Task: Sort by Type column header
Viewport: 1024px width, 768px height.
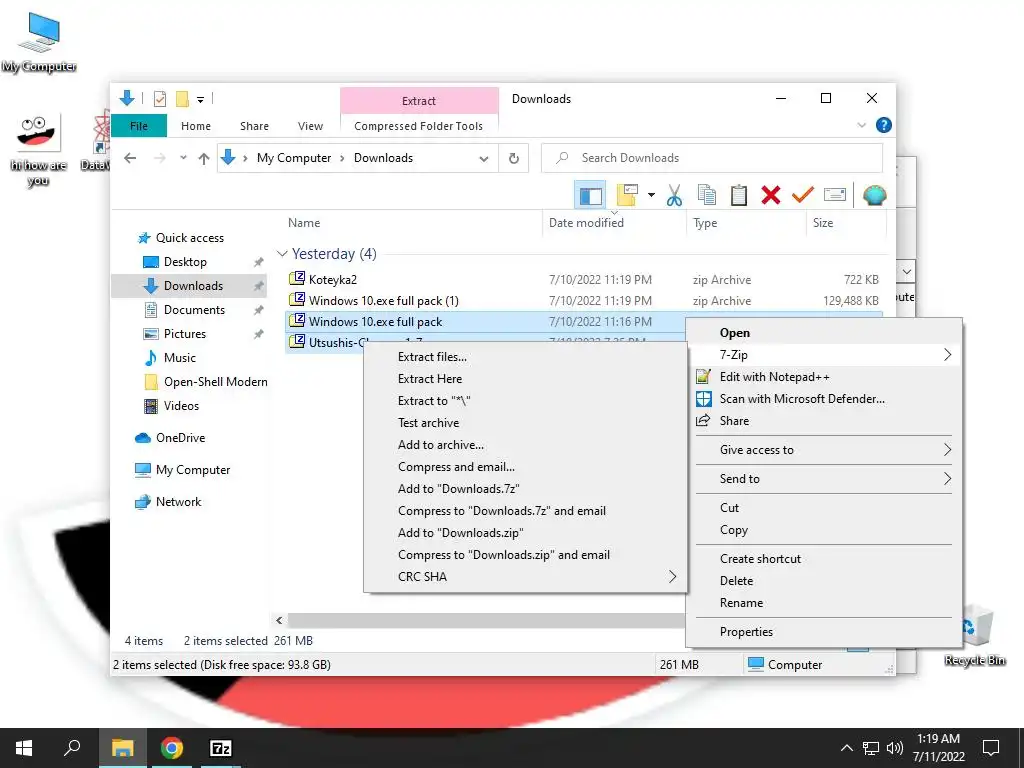Action: click(705, 223)
